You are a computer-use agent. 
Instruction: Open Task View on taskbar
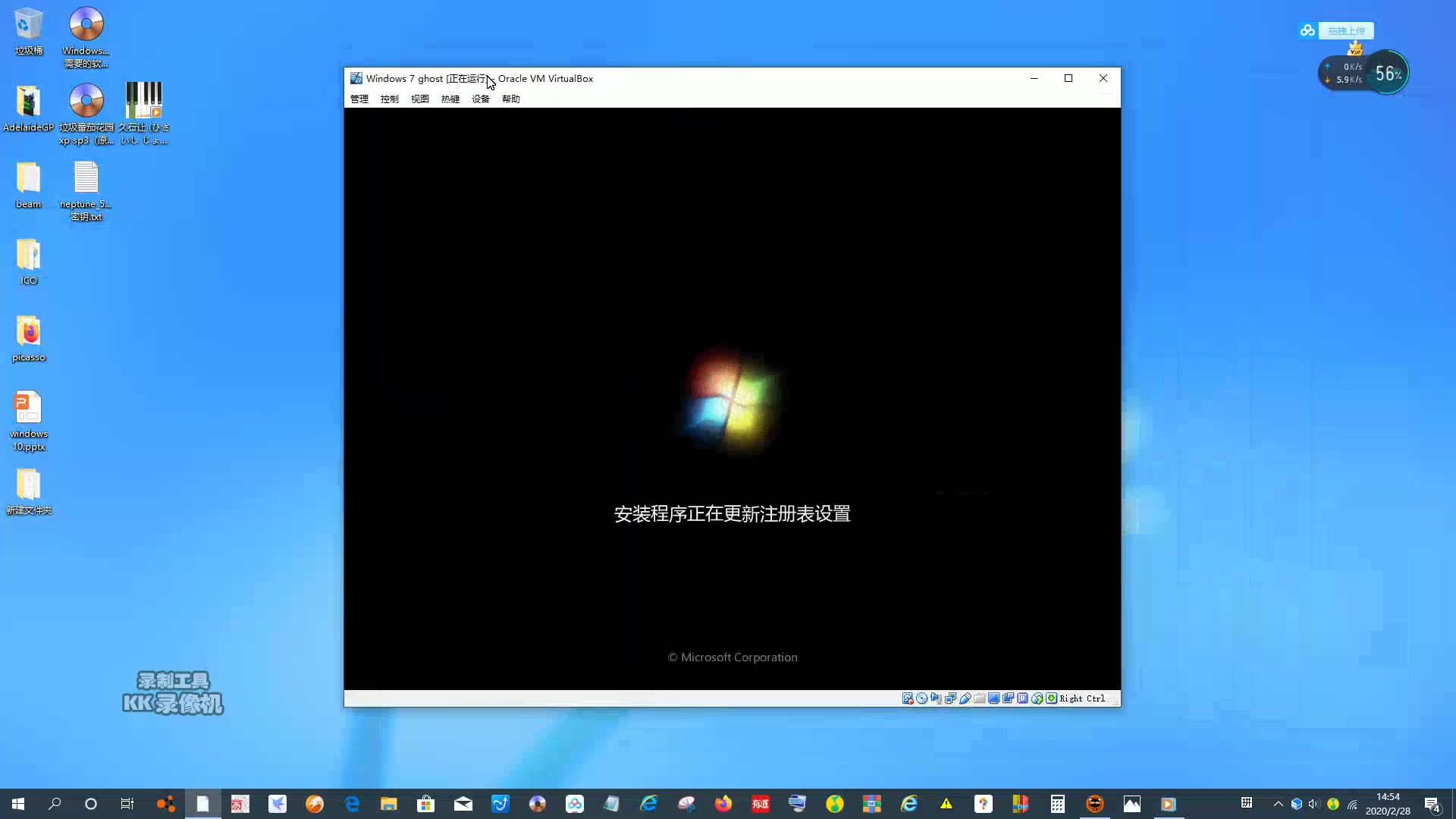click(x=127, y=804)
